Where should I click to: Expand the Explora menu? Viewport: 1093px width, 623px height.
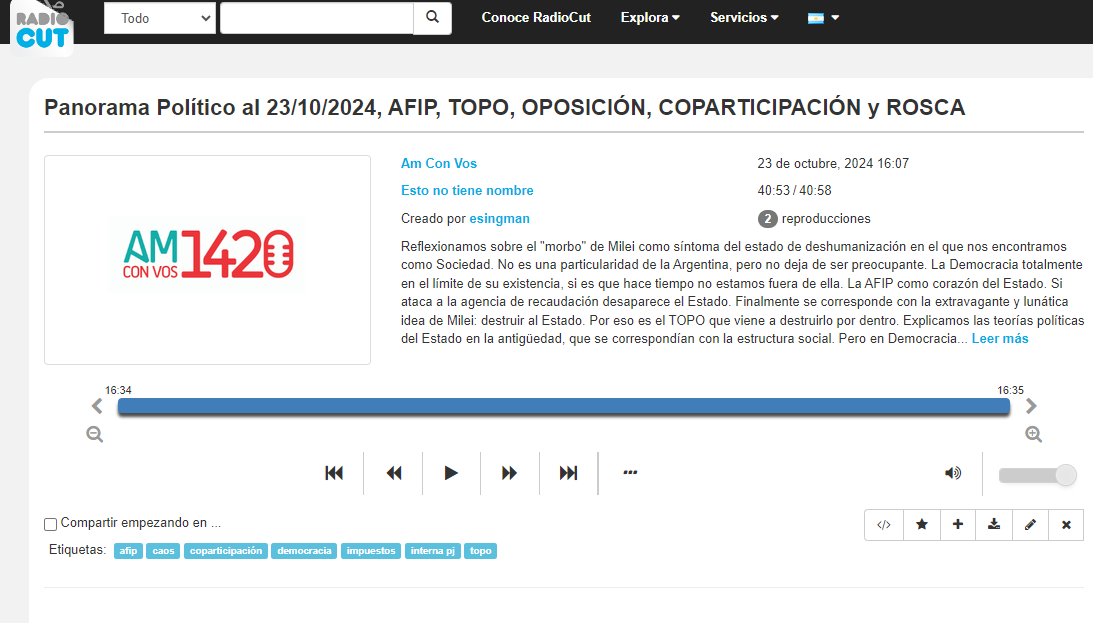tap(650, 18)
